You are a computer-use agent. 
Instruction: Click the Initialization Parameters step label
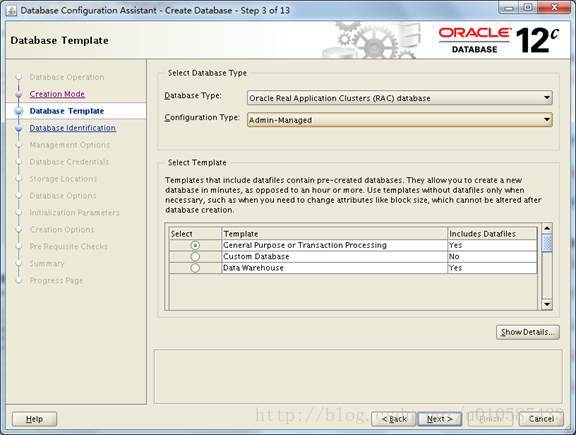[75, 212]
